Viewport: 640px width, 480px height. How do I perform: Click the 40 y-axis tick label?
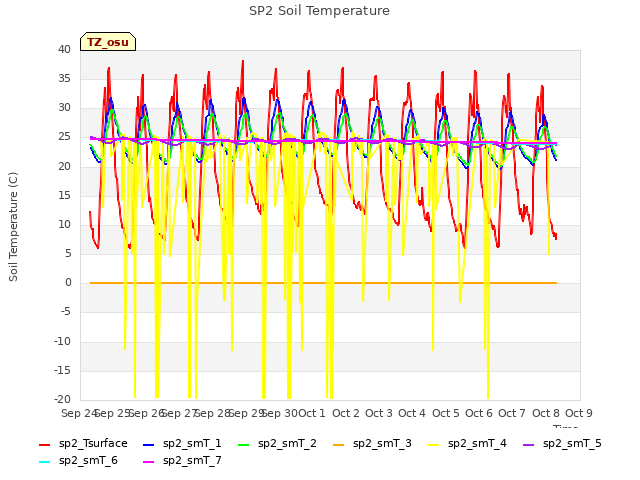(x=64, y=49)
